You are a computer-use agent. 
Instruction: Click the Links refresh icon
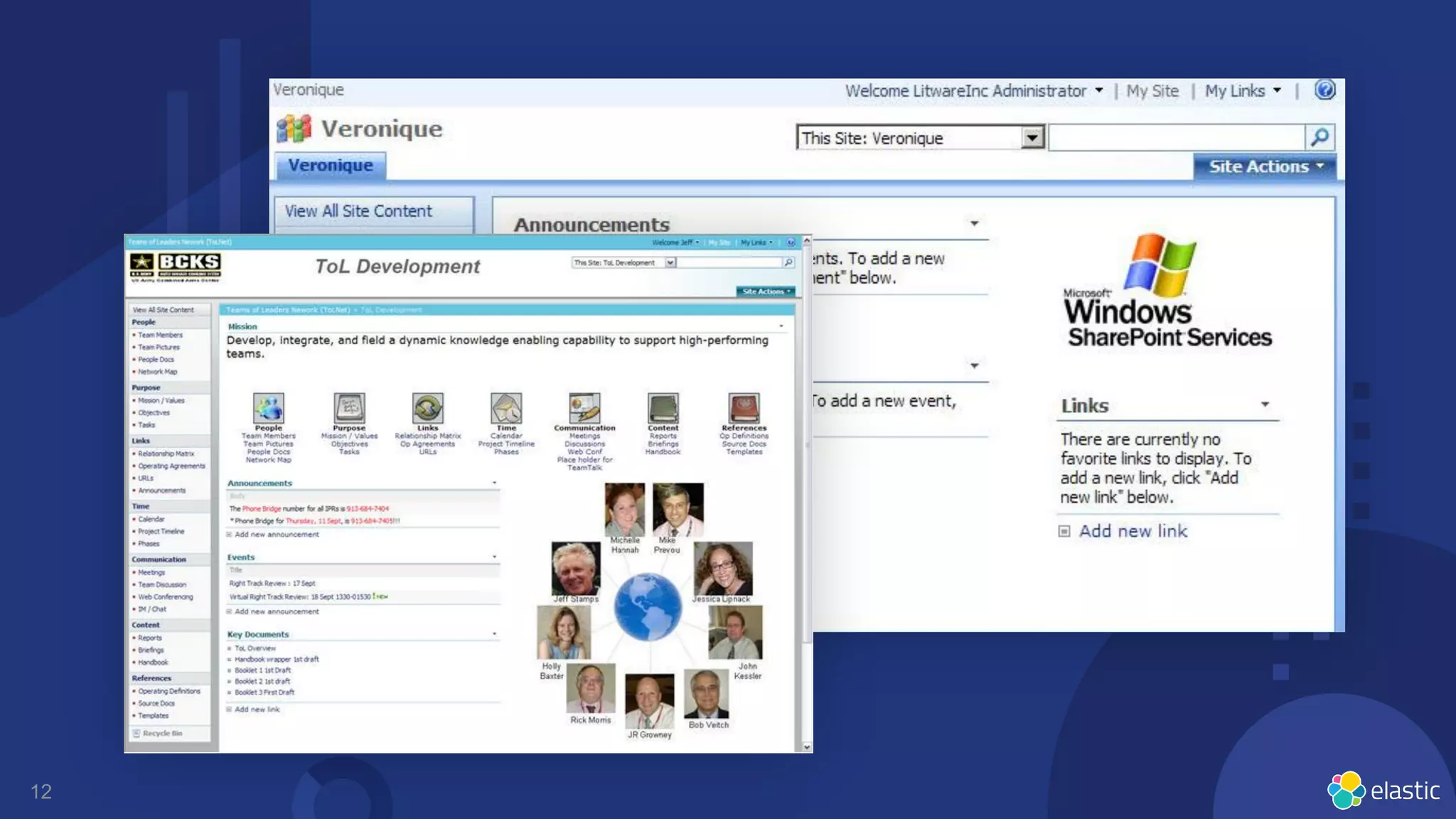click(x=427, y=407)
